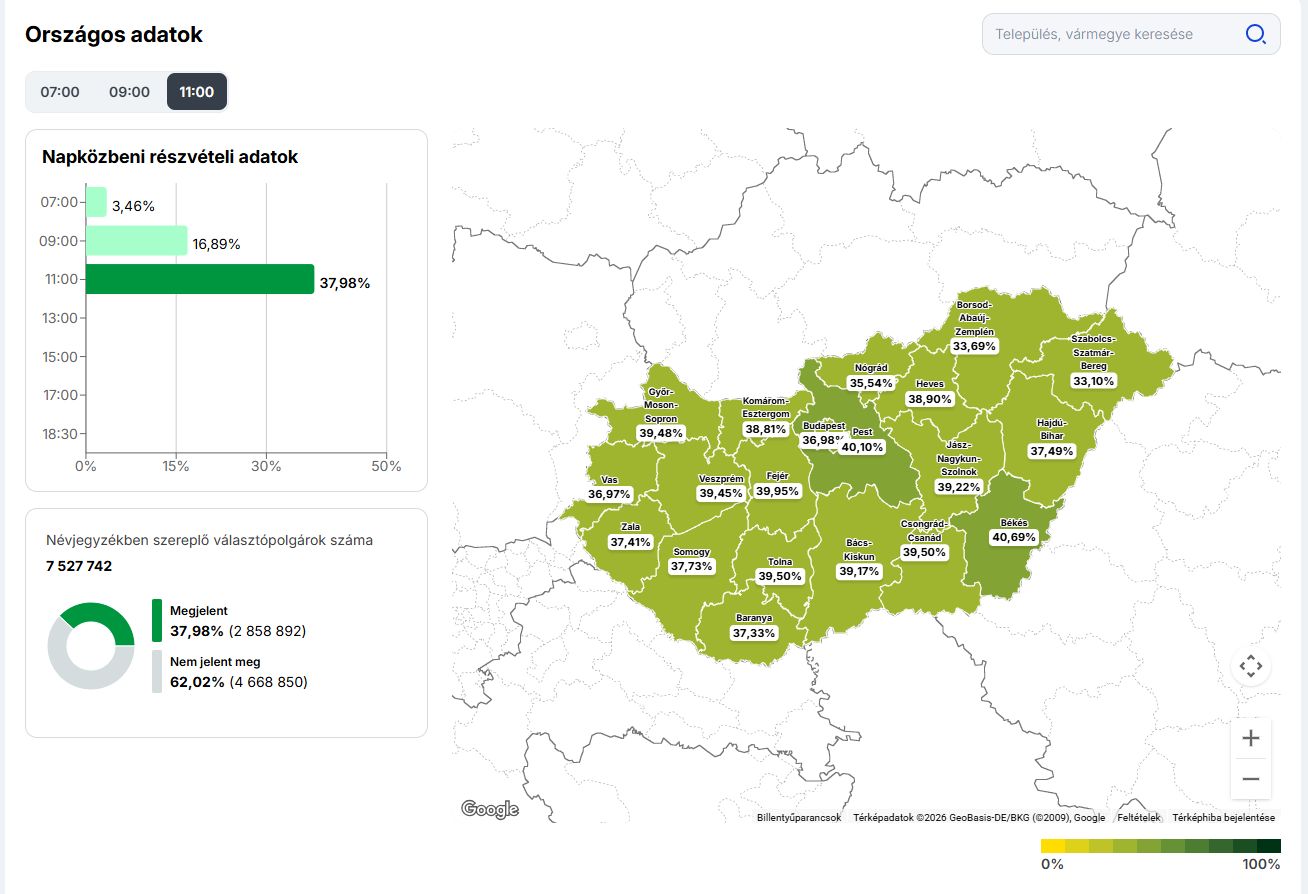Select the highlighted 11:00 tab
Viewport: 1308px width, 894px height.
click(196, 91)
